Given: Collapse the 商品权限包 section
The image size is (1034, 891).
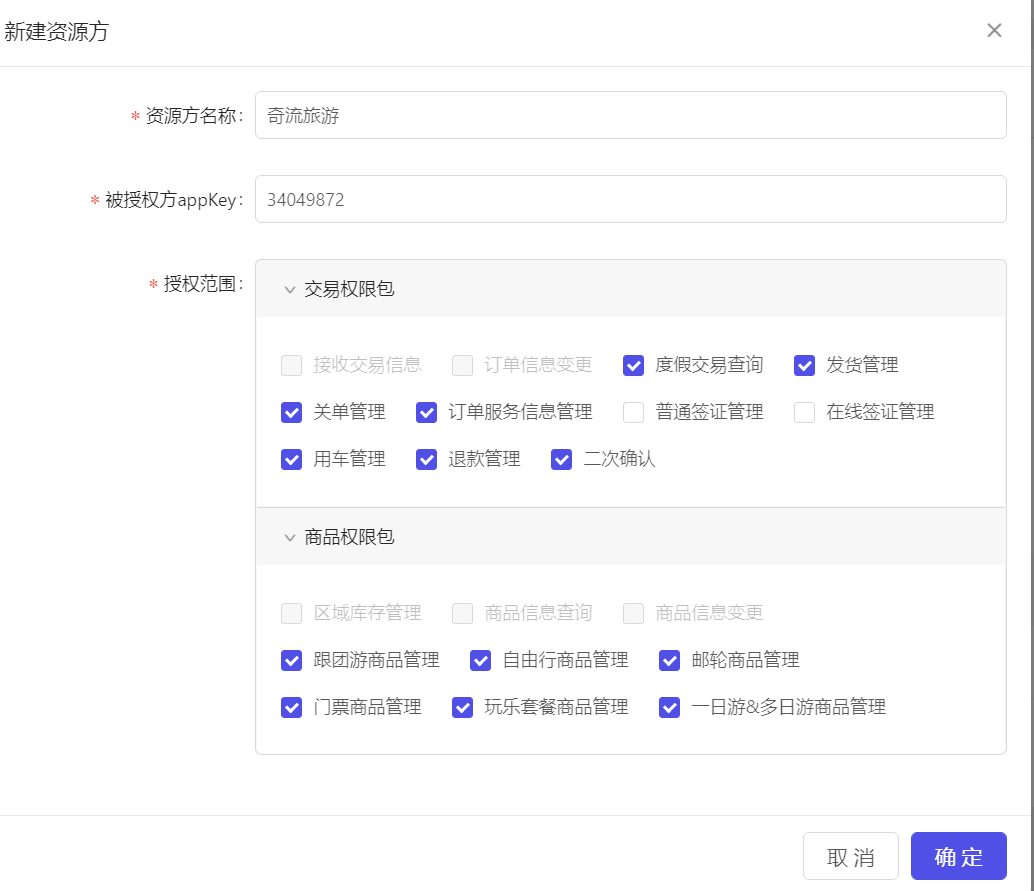Looking at the screenshot, I should pyautogui.click(x=290, y=537).
